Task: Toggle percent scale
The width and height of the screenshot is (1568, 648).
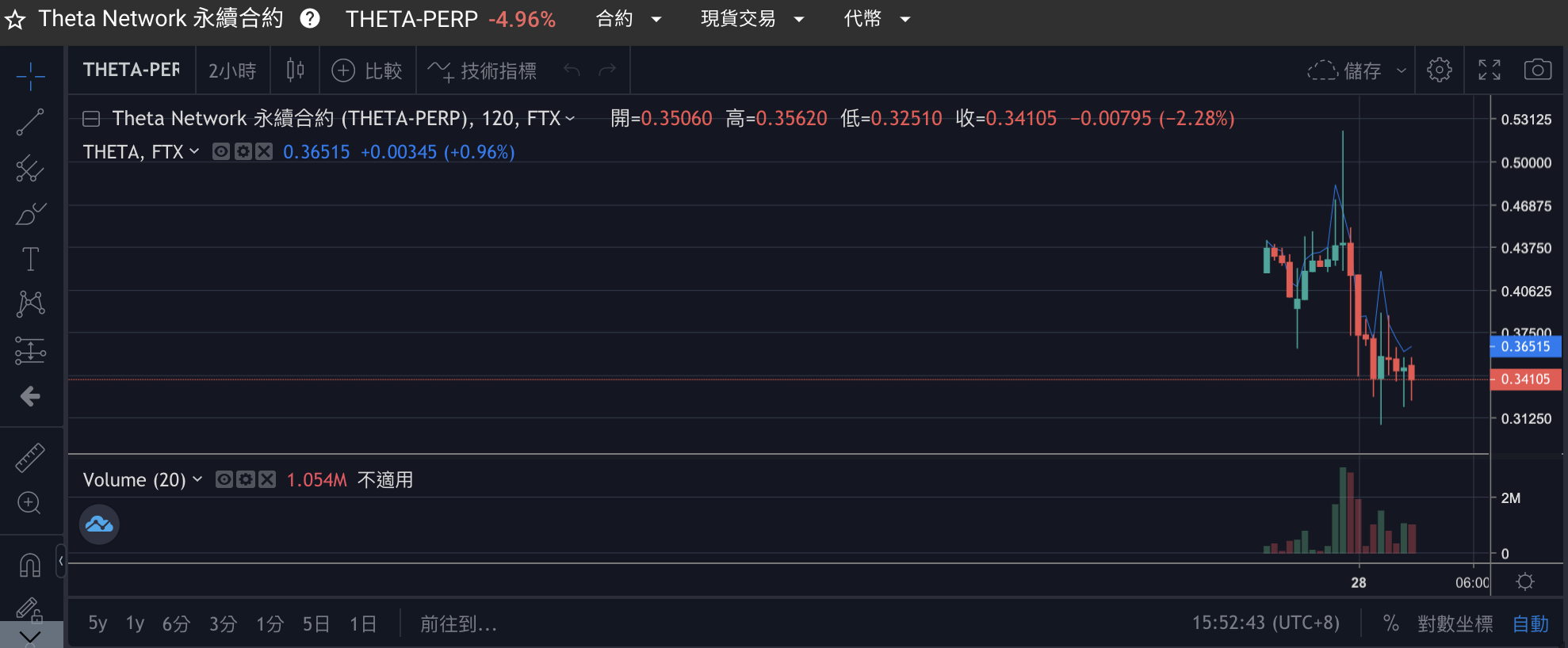Action: click(x=1390, y=623)
